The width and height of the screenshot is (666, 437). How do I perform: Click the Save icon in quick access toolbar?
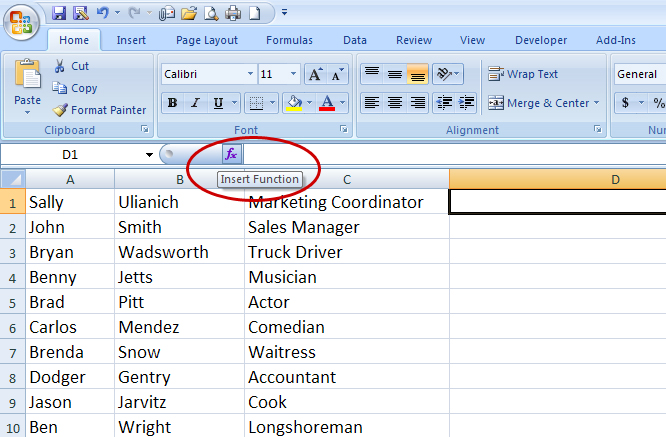click(59, 13)
